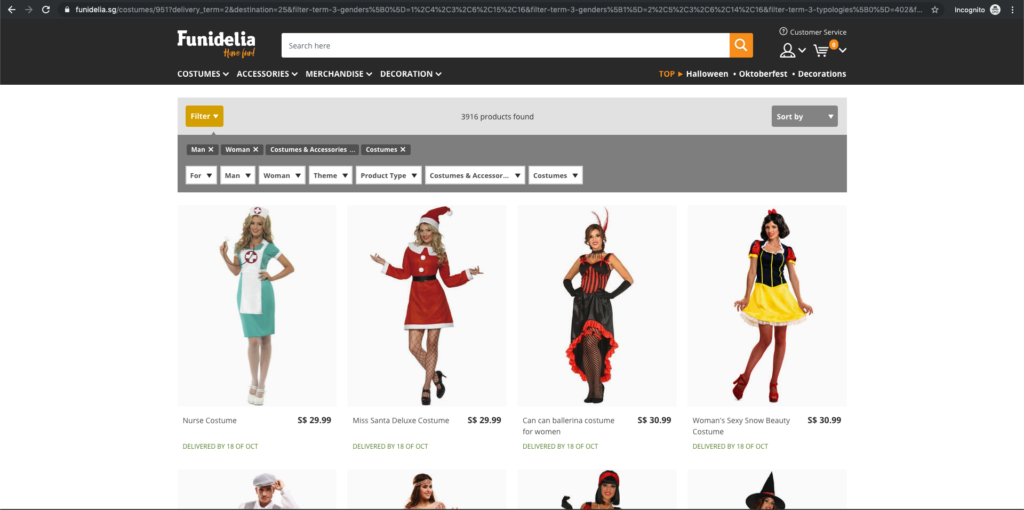Screen dimensions: 1024x510
Task: Open the flat cap man costume thumbnail
Action: pos(257,490)
